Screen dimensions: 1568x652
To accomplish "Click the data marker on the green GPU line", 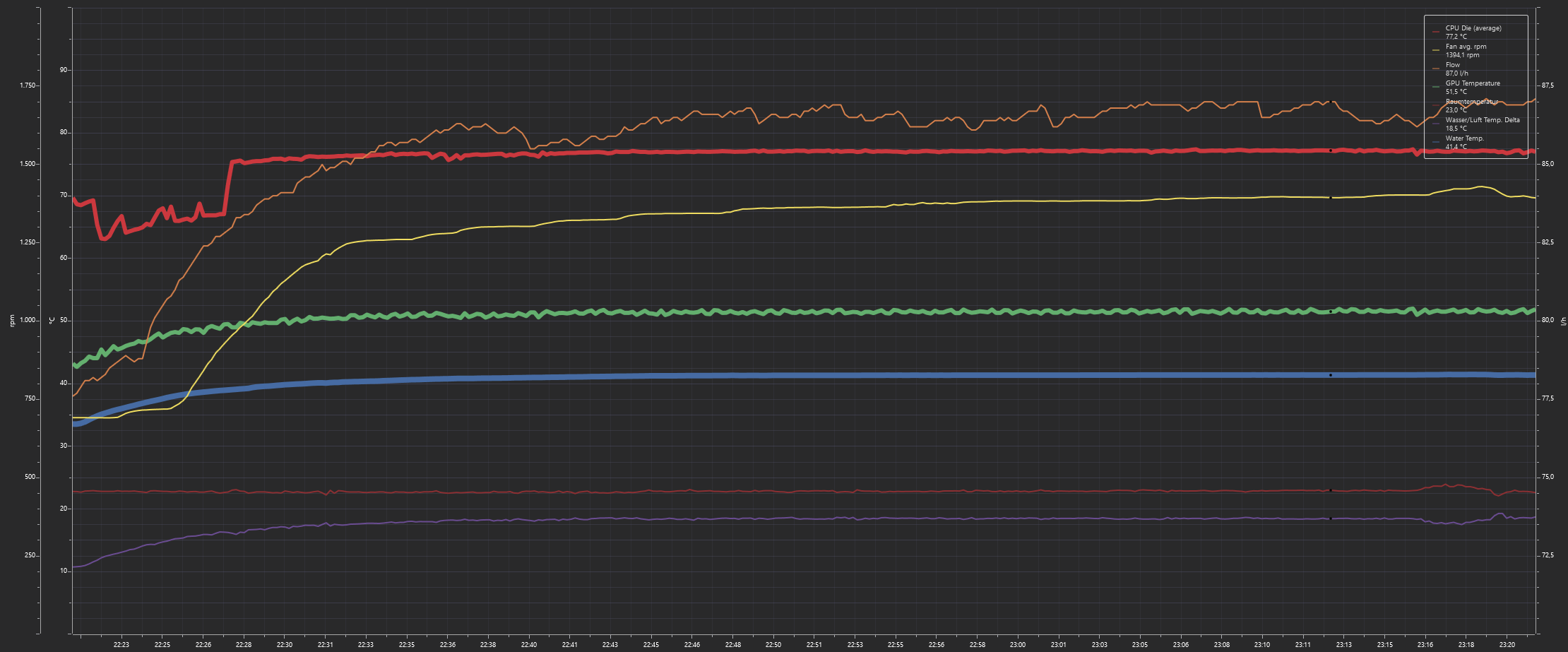I will coord(1331,312).
